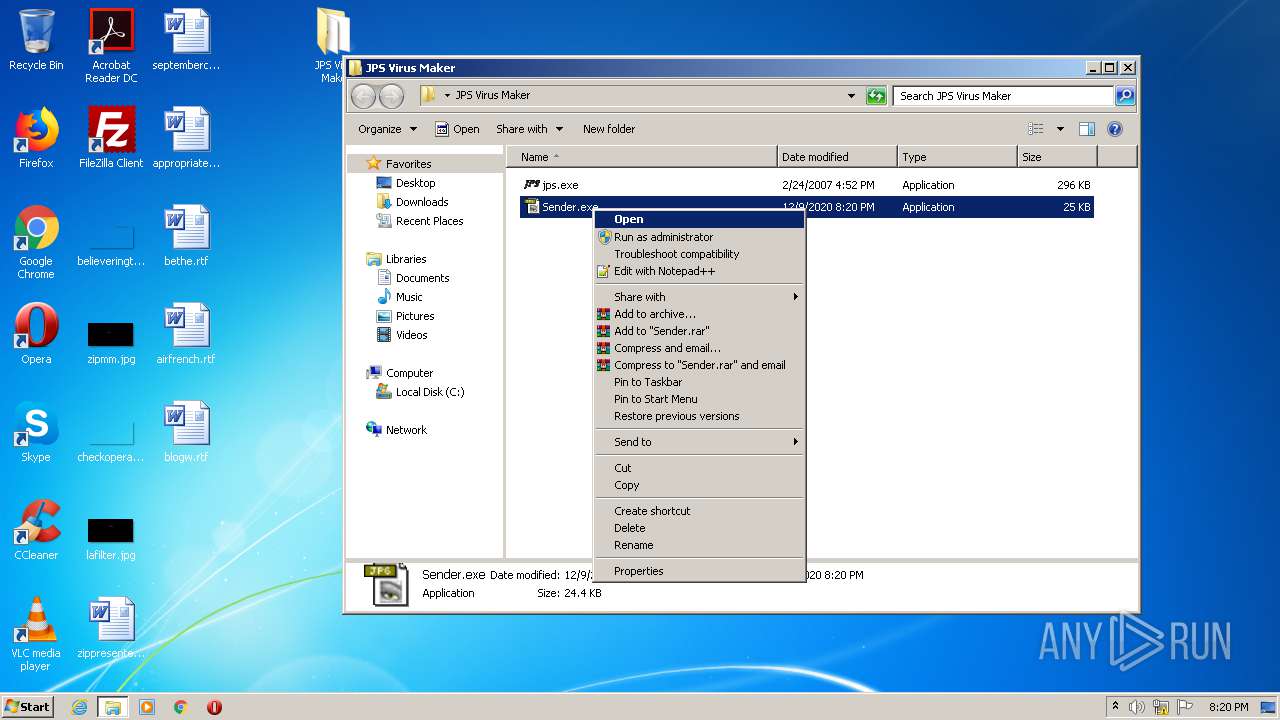Open Properties from context menu

700,571
